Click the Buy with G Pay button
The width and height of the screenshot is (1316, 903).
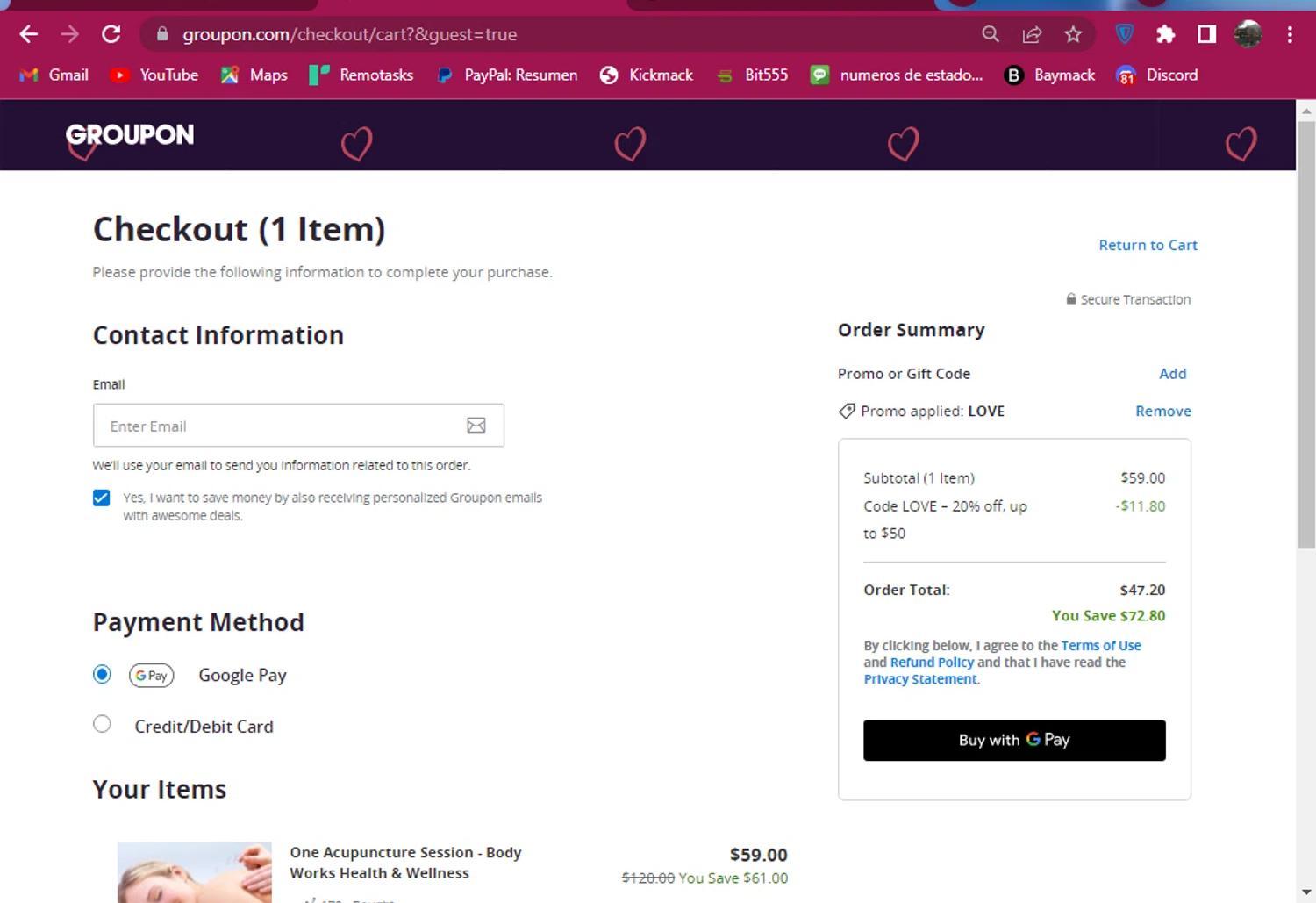(1014, 740)
